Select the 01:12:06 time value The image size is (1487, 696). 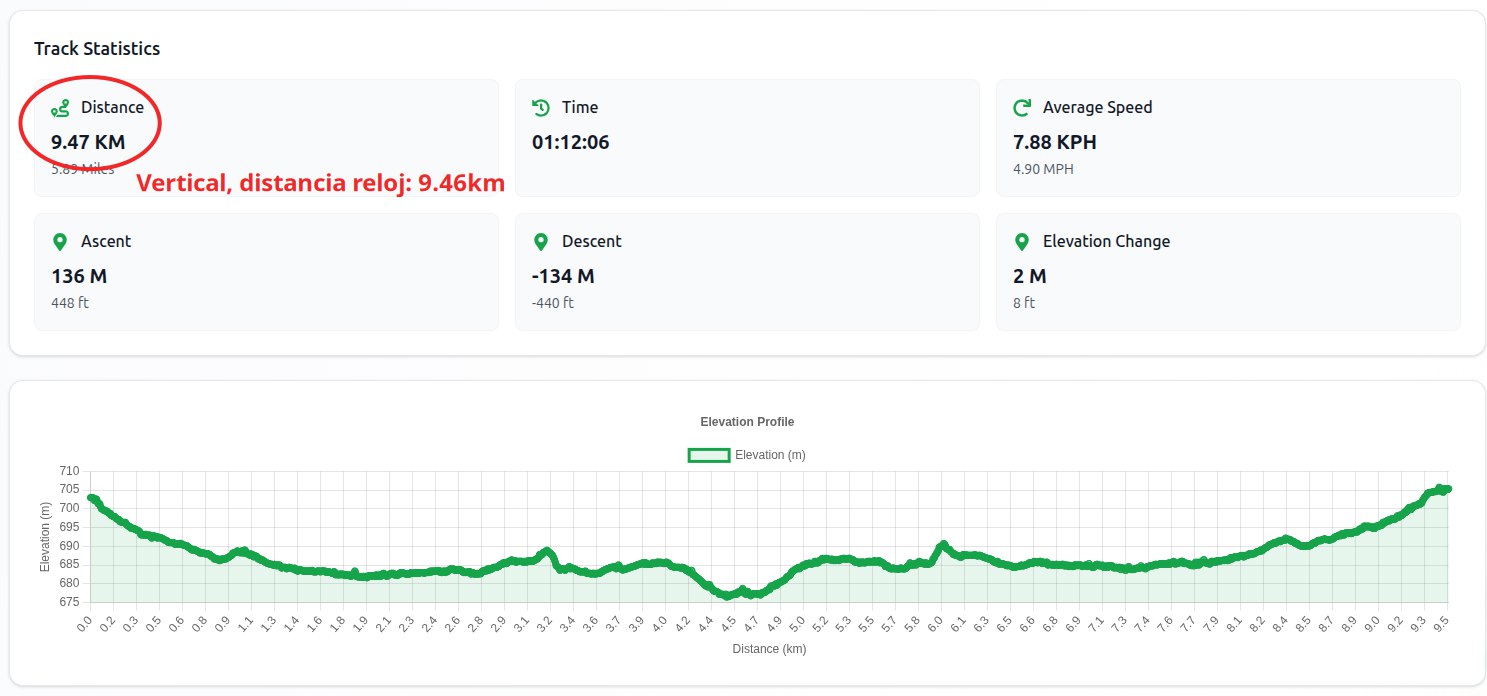click(570, 142)
